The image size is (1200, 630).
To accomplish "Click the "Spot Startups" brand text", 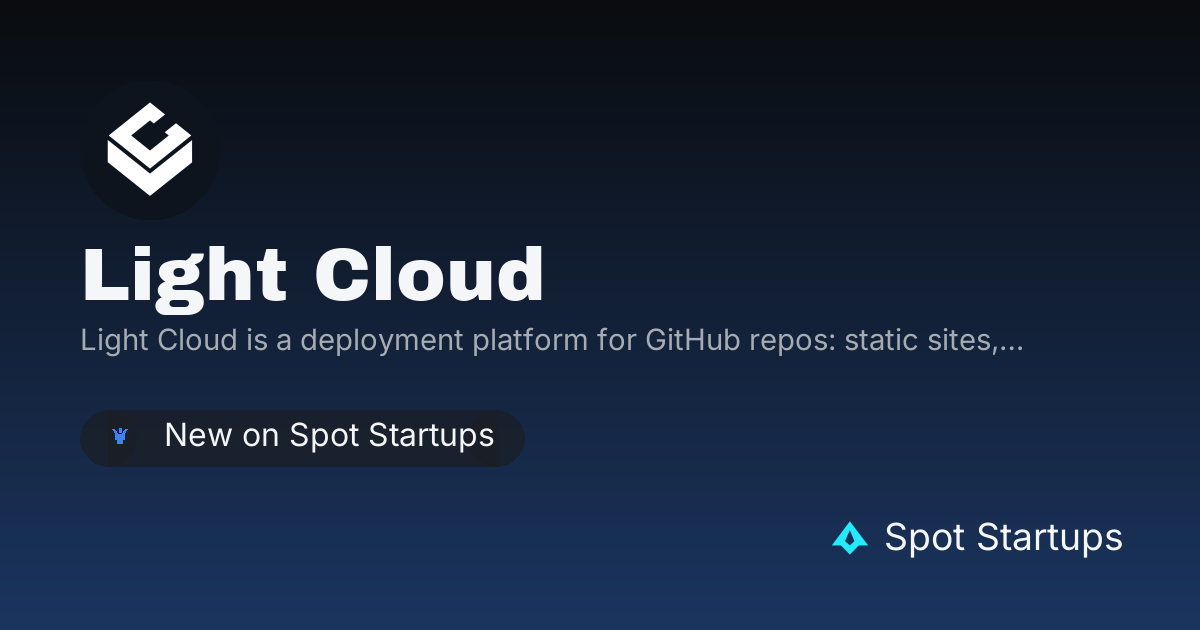I will click(1003, 538).
